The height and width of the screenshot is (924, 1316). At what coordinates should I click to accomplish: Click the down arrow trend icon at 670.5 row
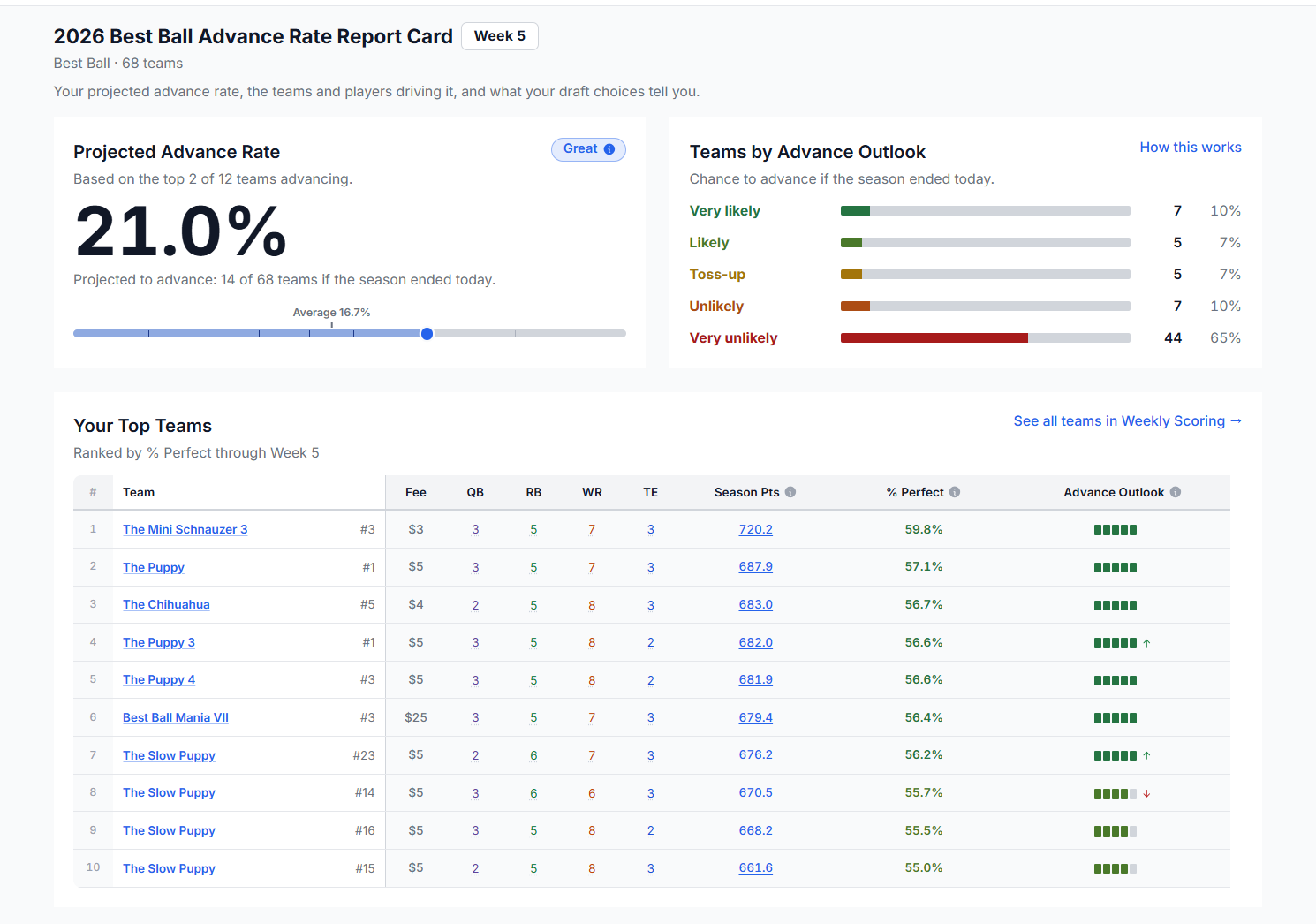pos(1146,793)
